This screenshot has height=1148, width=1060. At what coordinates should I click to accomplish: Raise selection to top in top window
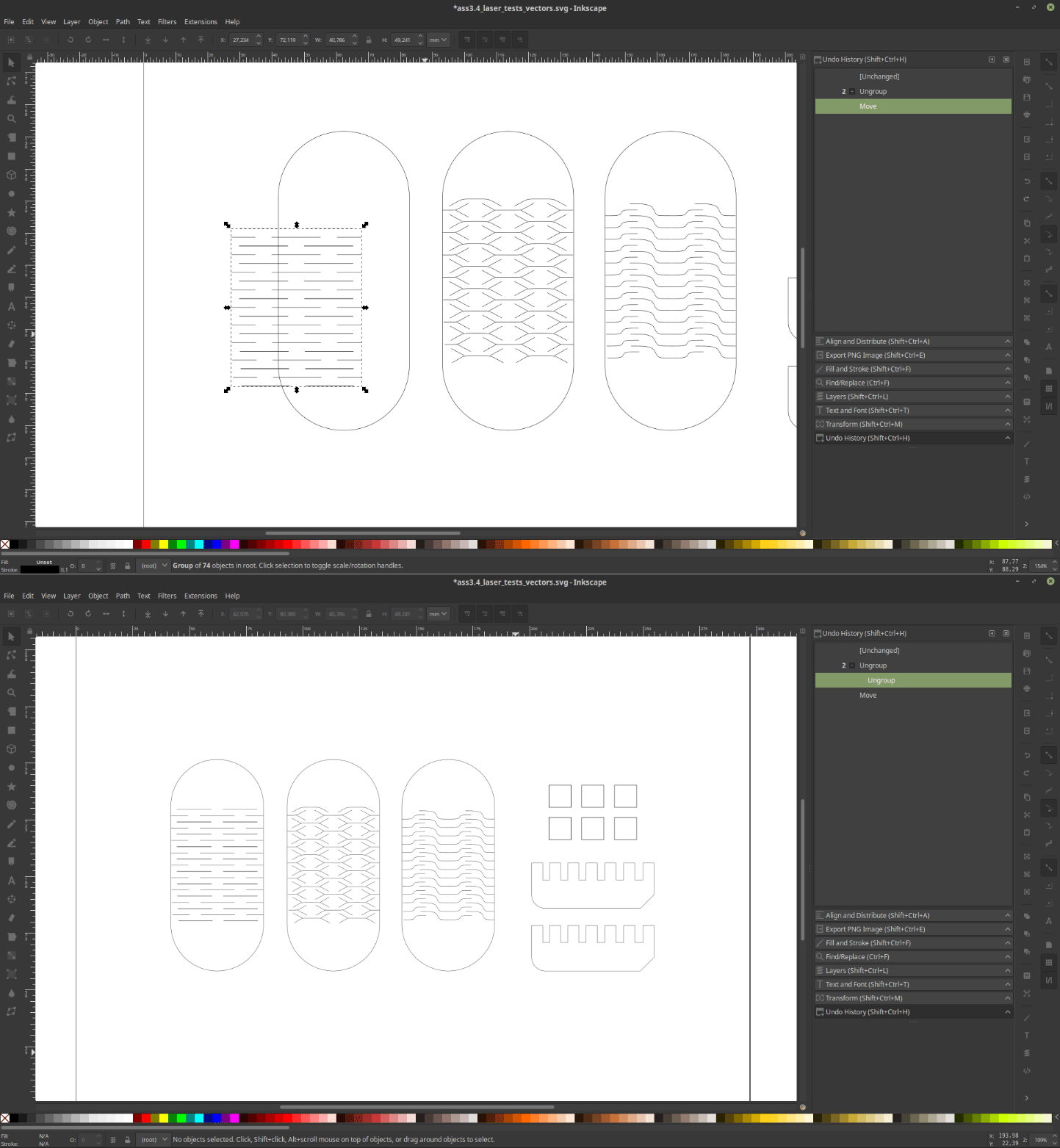pyautogui.click(x=201, y=40)
